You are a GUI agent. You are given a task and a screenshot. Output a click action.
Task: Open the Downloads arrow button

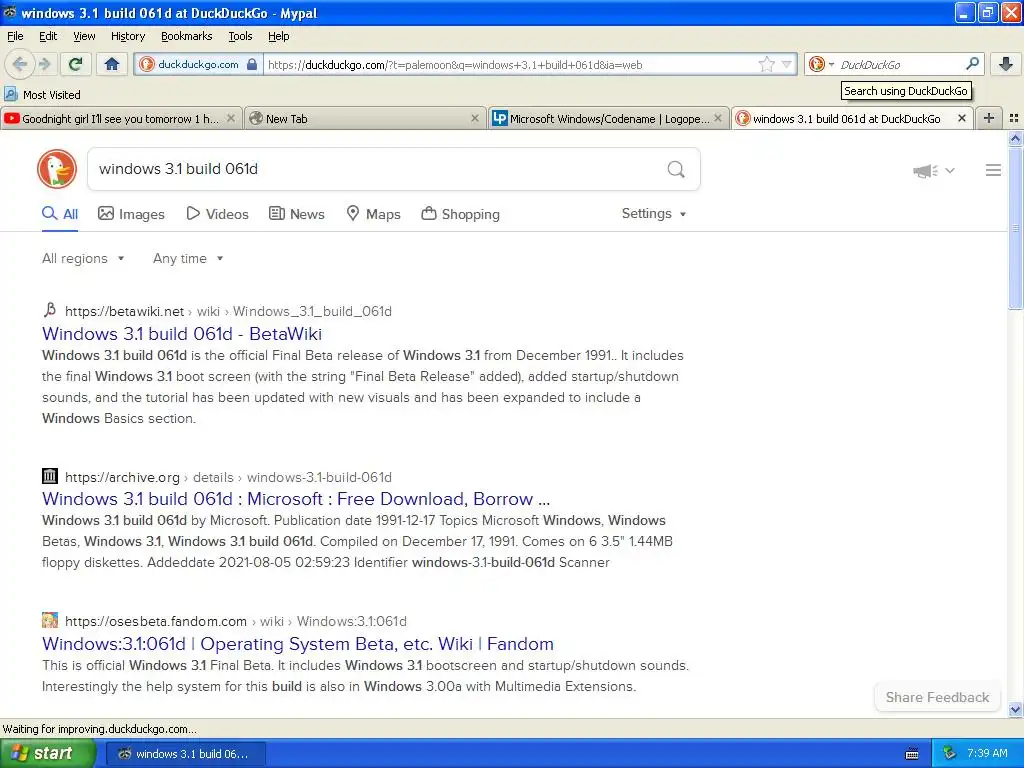point(1006,64)
